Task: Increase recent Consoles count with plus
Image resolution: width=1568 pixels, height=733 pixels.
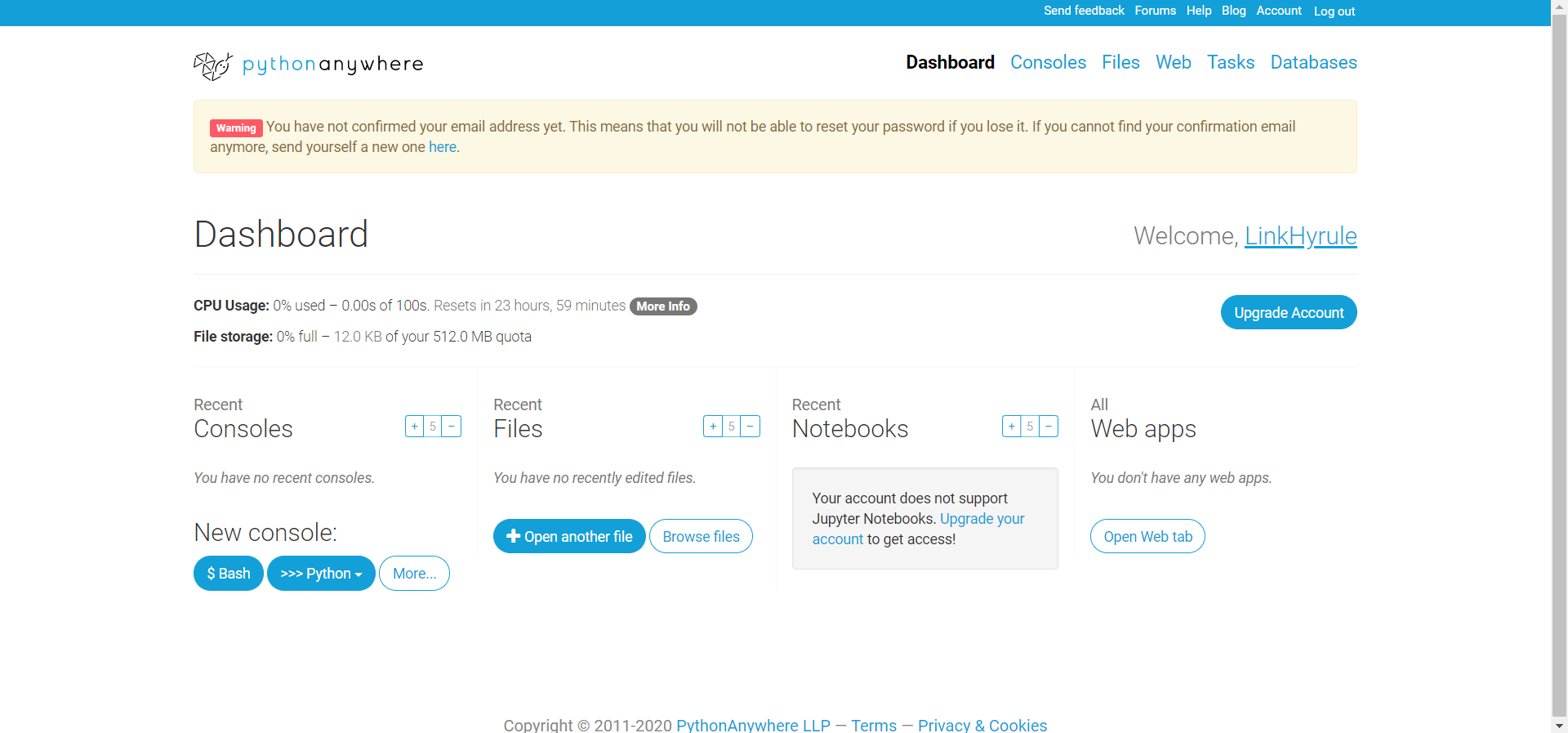Action: (x=415, y=427)
